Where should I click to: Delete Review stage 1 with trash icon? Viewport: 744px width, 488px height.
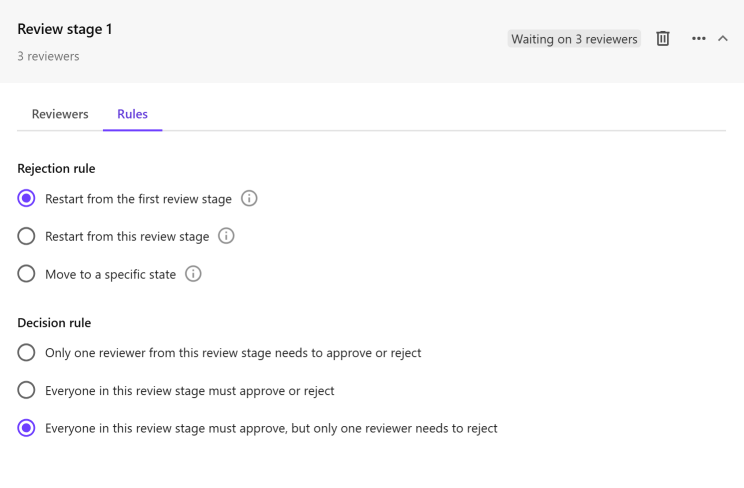pyautogui.click(x=662, y=38)
